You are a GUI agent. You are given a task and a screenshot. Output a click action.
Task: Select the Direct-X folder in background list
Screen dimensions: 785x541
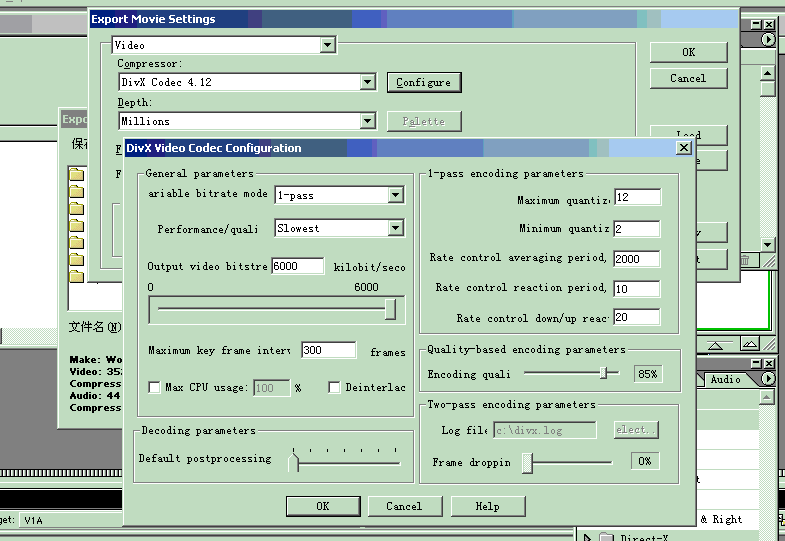(645, 537)
